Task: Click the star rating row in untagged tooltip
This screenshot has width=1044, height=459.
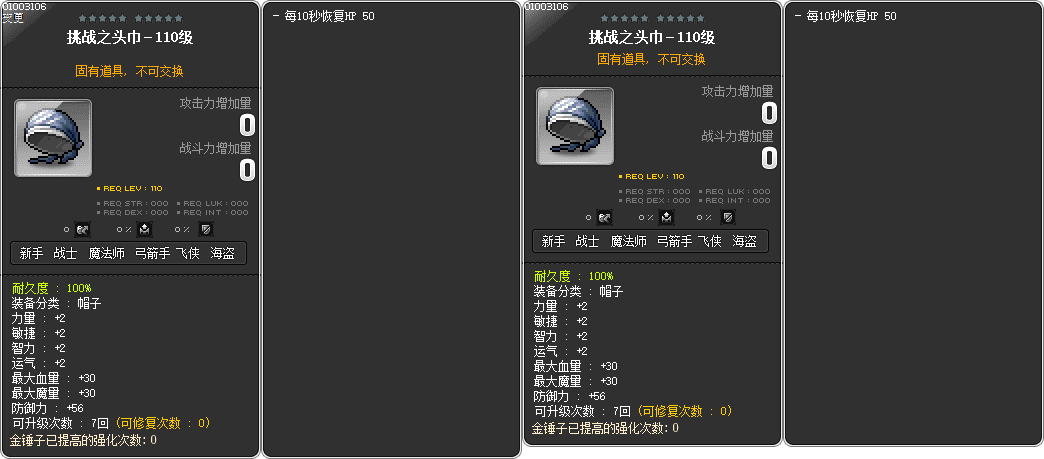Action: 652,19
